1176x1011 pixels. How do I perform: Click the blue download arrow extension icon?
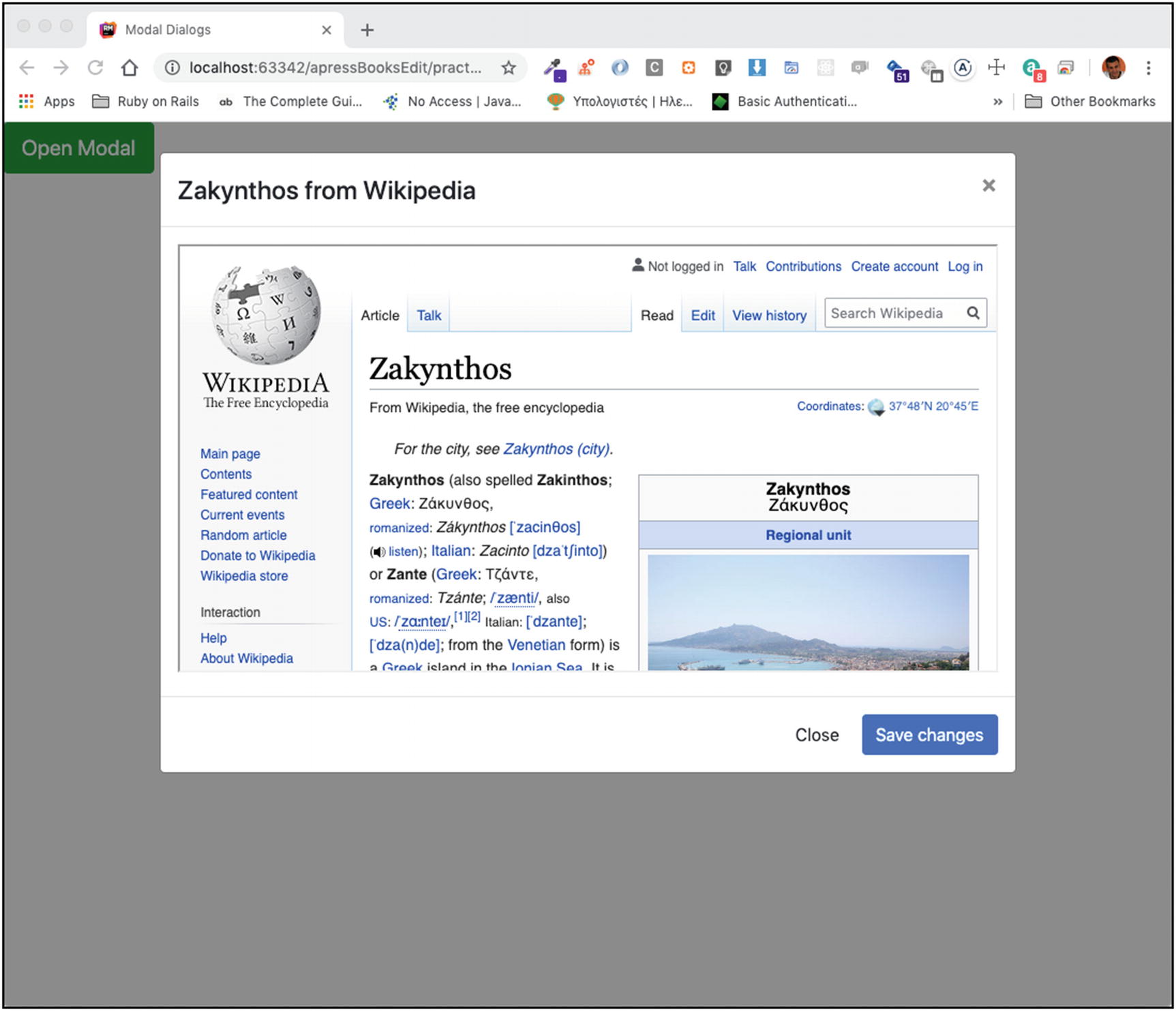coord(757,67)
